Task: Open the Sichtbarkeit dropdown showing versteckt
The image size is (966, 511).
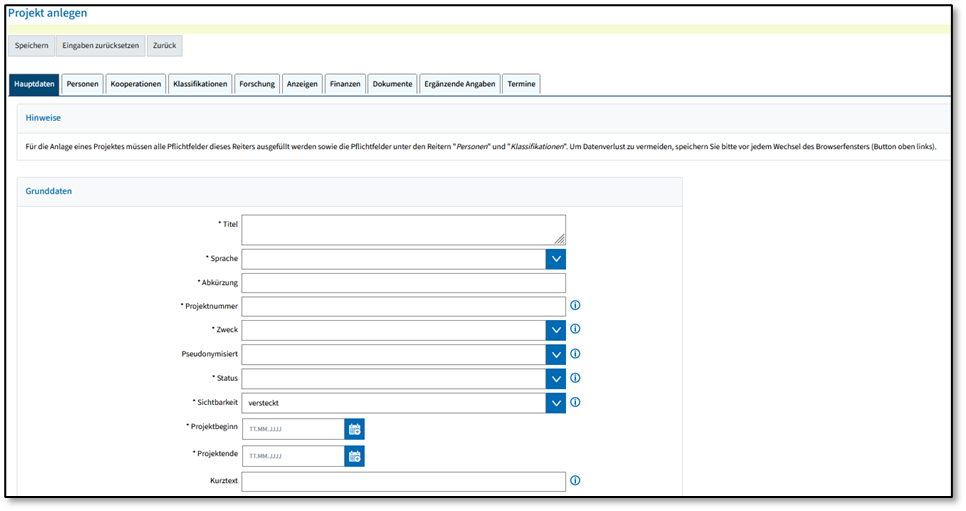Action: point(404,403)
